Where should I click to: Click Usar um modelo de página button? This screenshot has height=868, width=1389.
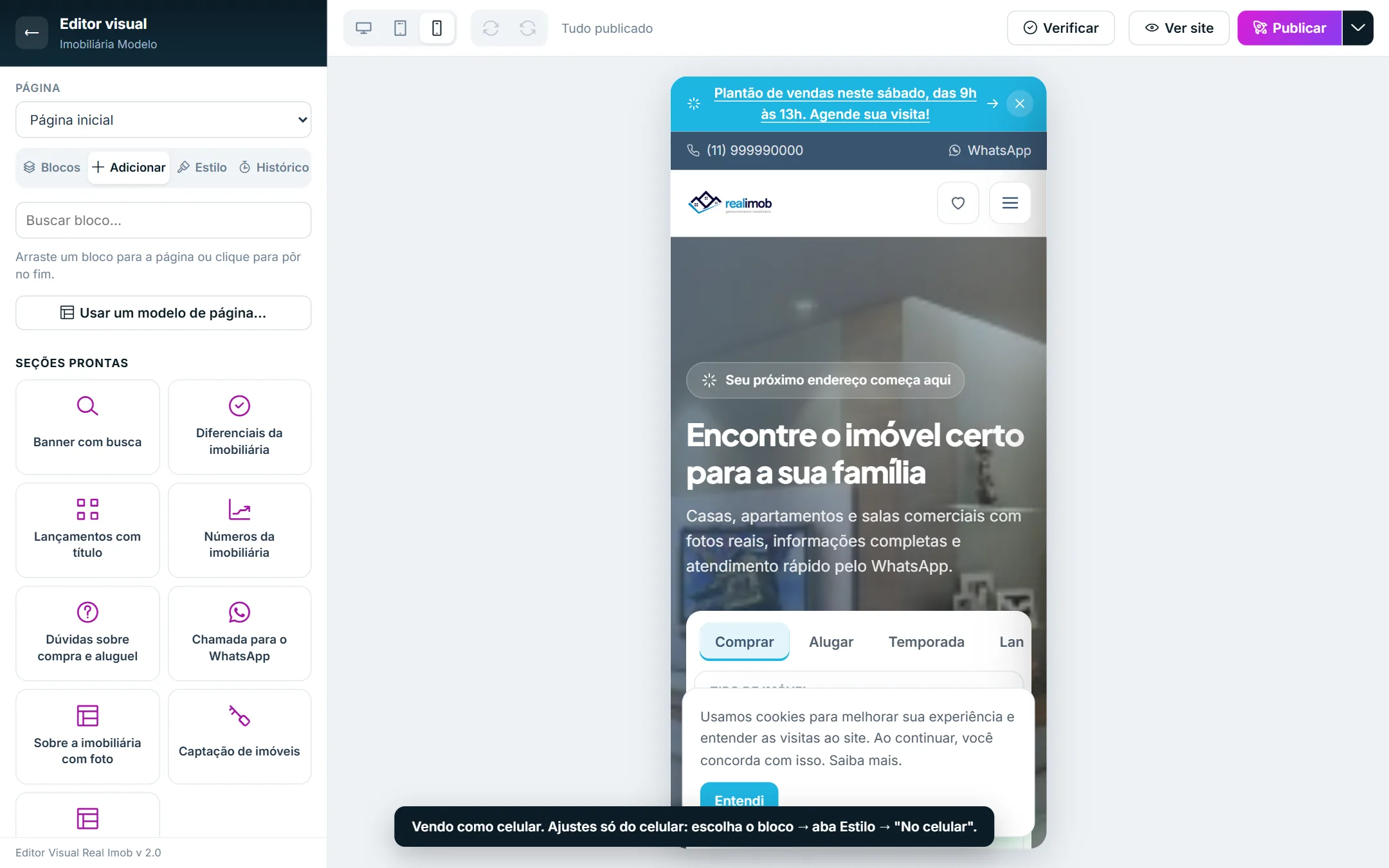tap(163, 313)
